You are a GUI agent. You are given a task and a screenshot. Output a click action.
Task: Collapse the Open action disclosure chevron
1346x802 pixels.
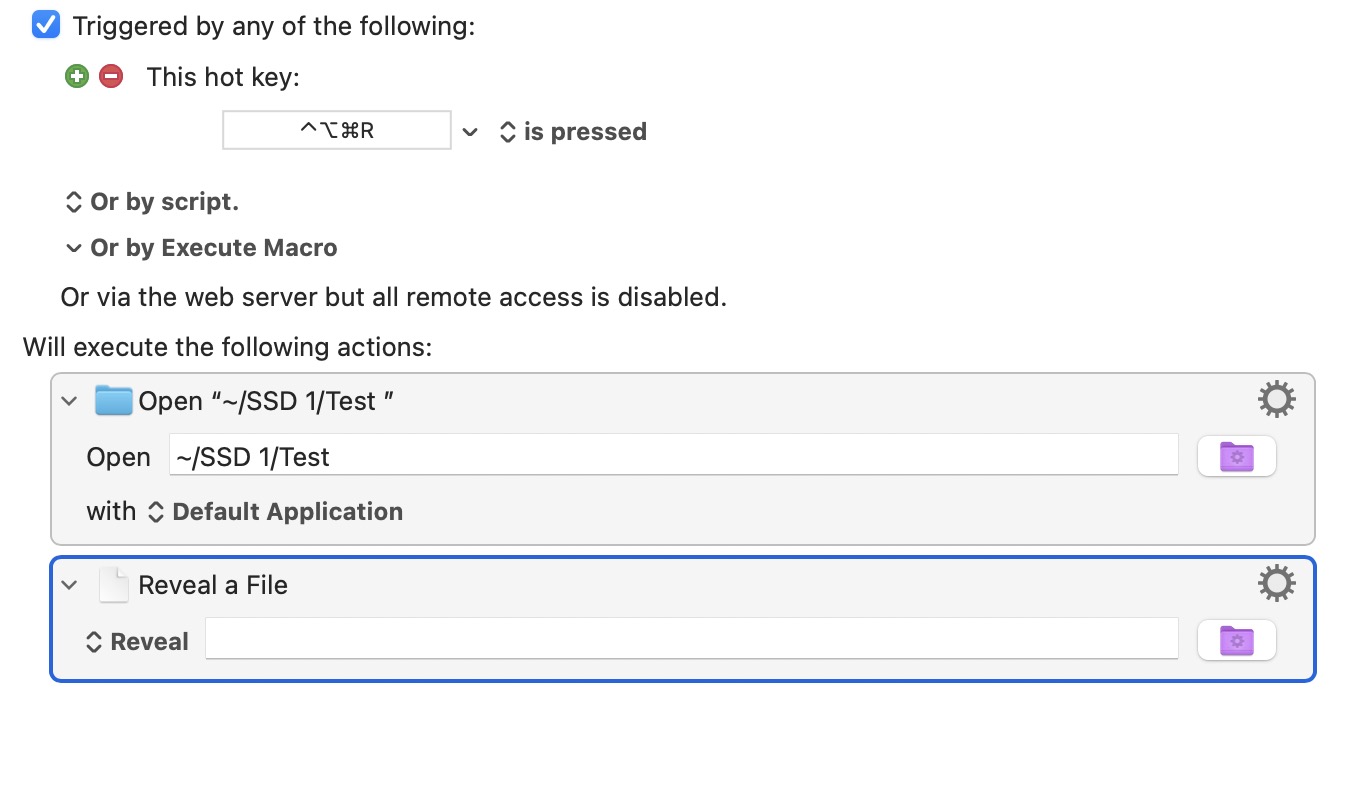click(69, 401)
